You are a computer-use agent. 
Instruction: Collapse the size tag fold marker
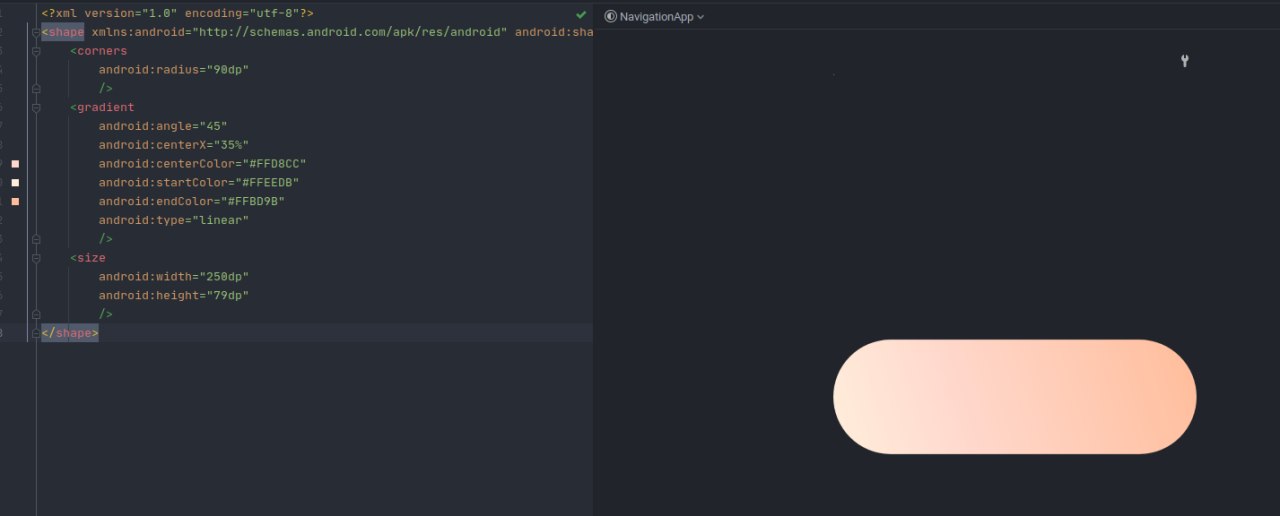coord(36,258)
